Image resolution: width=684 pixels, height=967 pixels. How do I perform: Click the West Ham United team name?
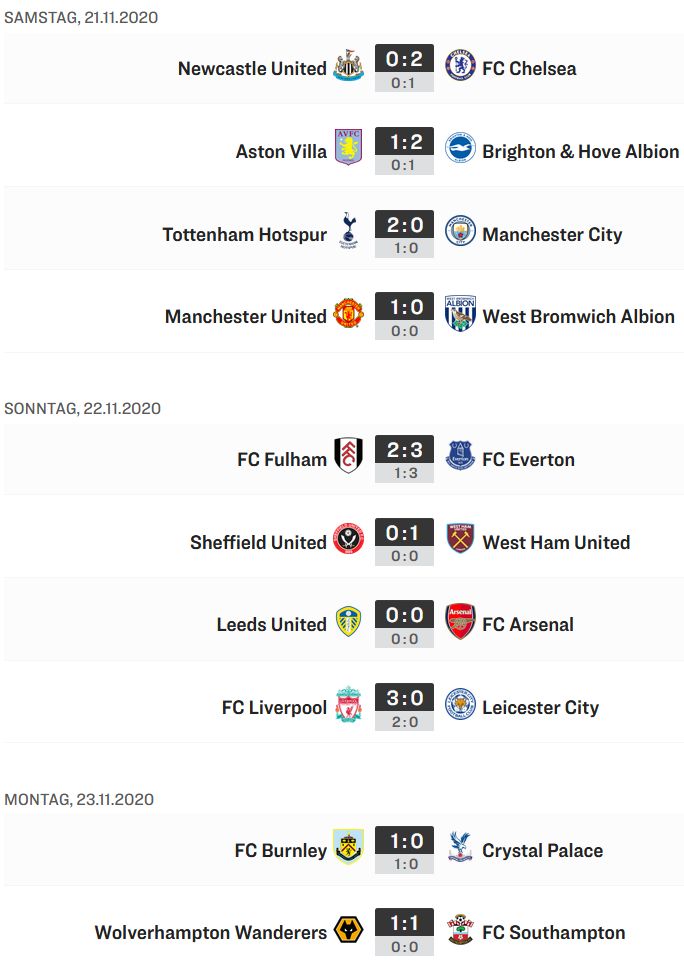[x=556, y=542]
